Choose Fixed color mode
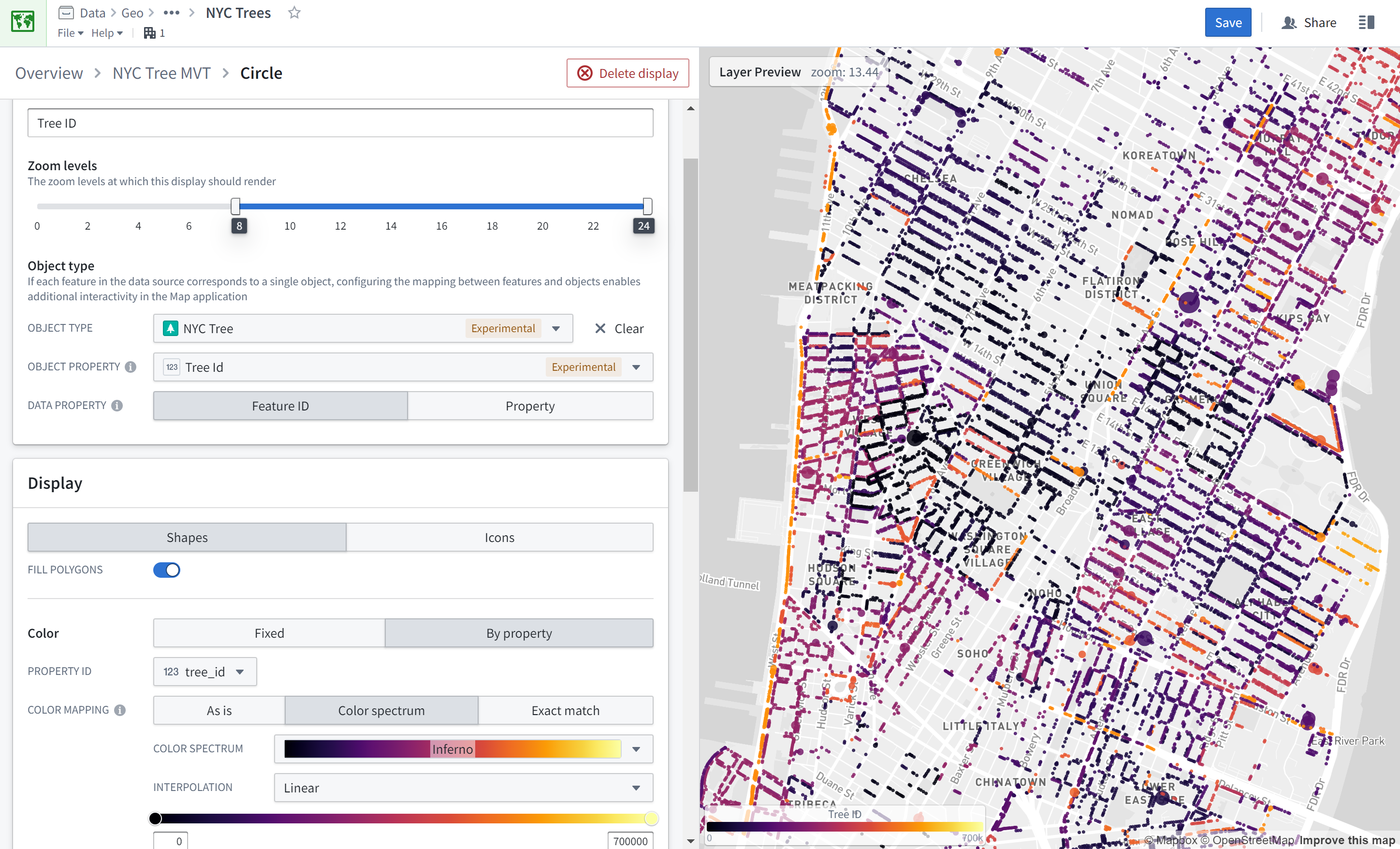Image resolution: width=1400 pixels, height=849 pixels. point(269,633)
